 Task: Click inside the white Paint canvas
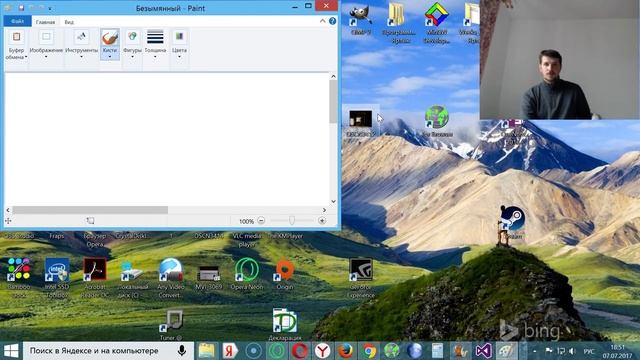pyautogui.click(x=166, y=140)
